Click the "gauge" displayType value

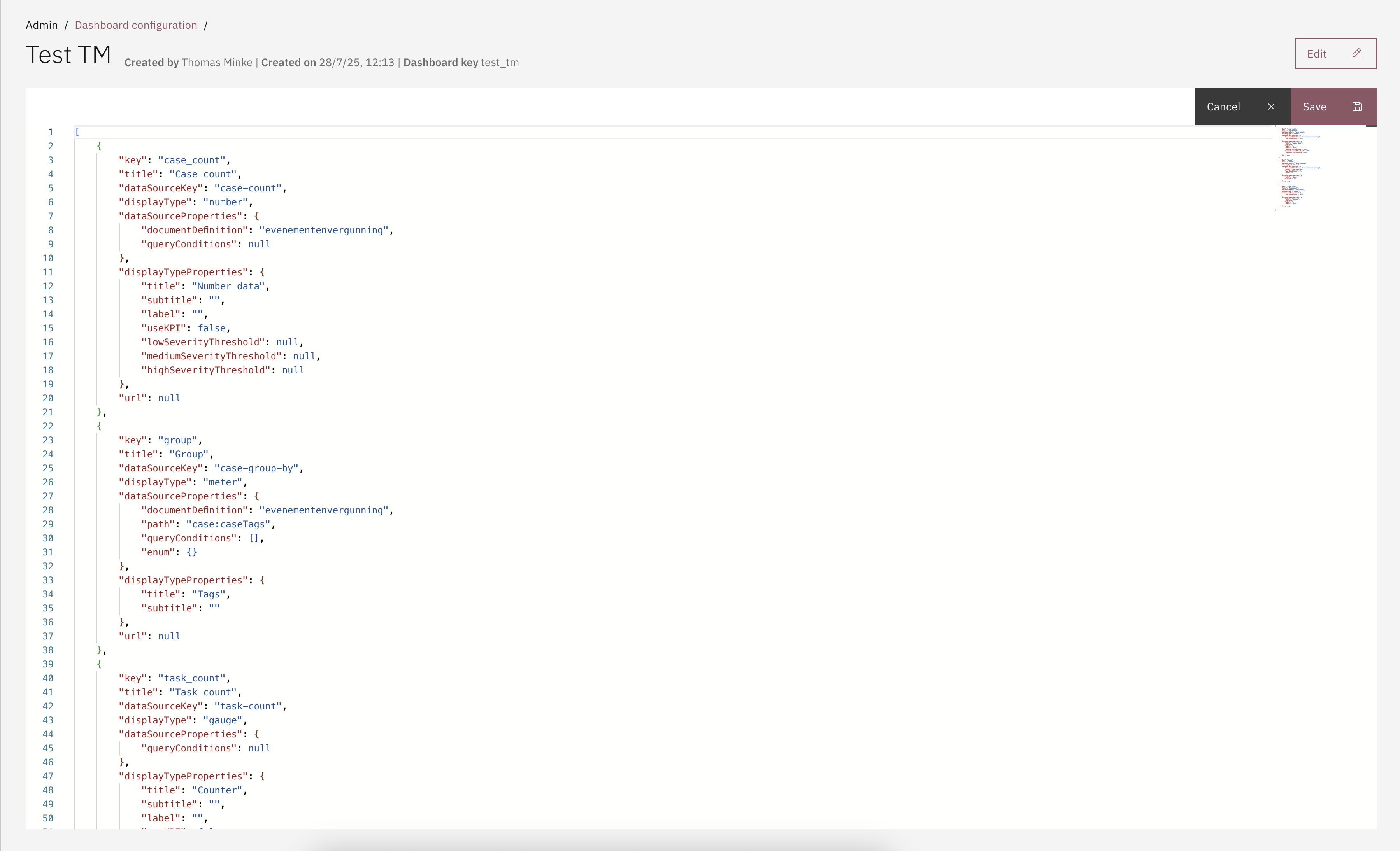tap(223, 720)
